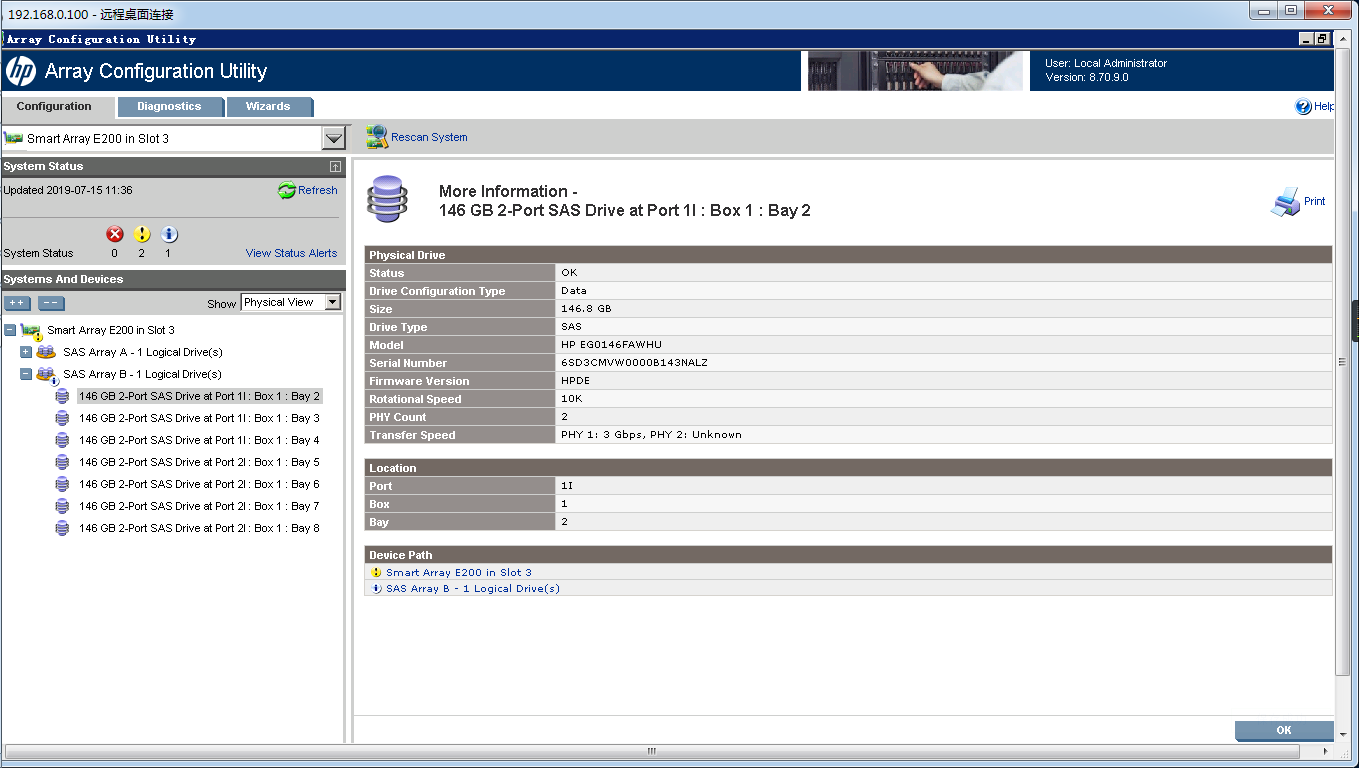Restore the inner Array Configuration Utility window

(x=1322, y=39)
